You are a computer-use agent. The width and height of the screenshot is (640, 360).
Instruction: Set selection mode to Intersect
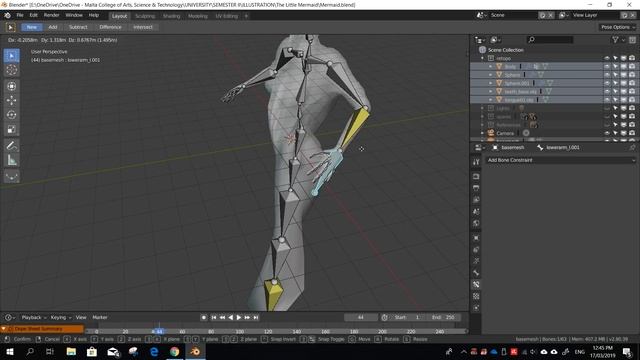pos(143,27)
